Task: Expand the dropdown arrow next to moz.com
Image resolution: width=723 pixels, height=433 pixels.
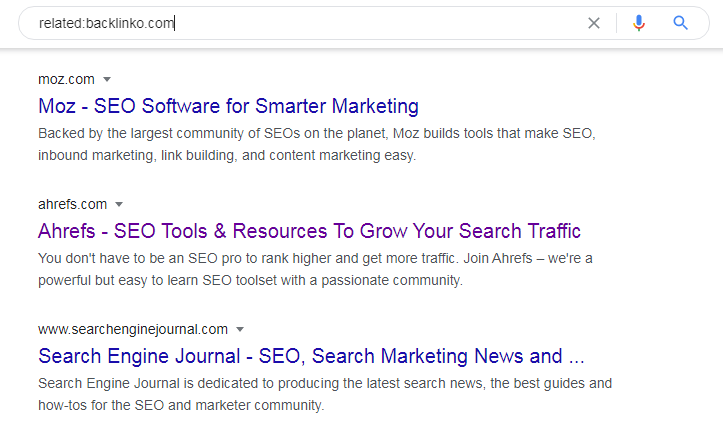Action: [x=107, y=79]
